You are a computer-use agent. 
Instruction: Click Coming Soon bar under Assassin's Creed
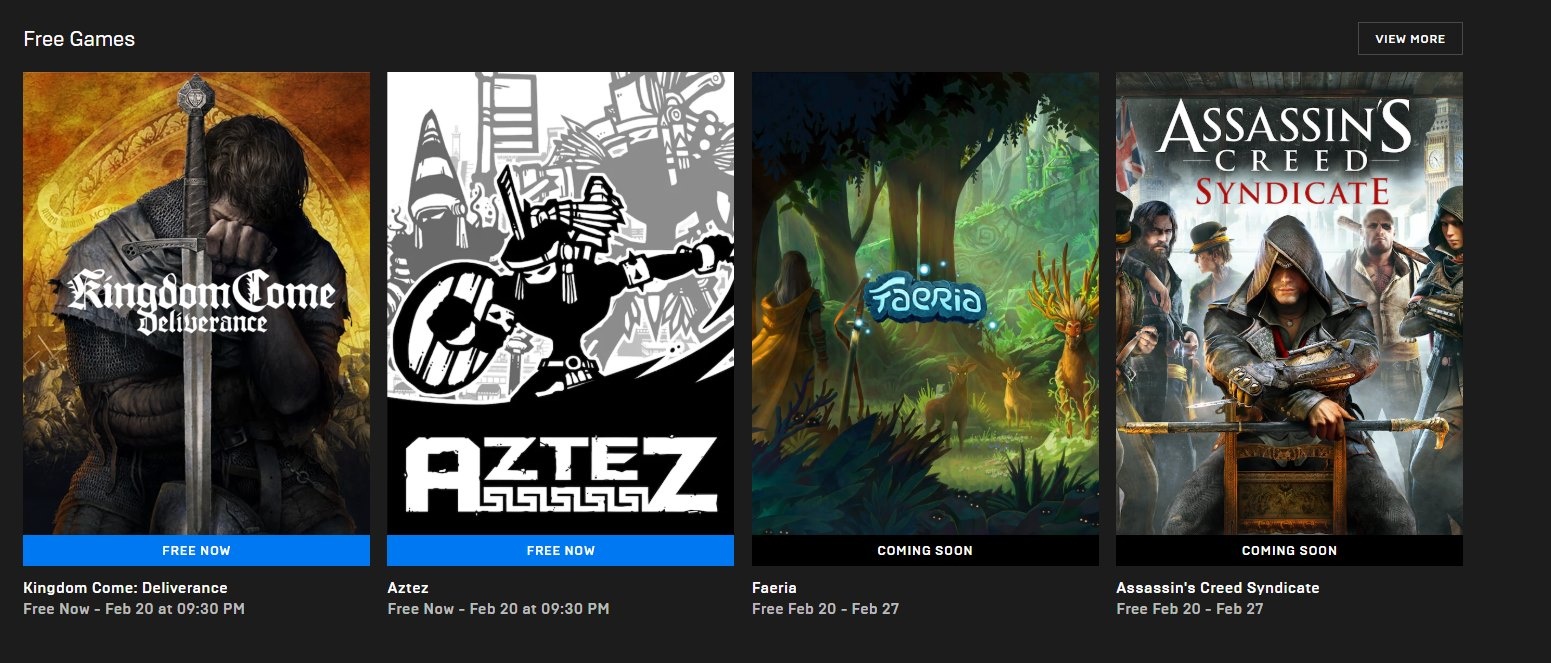pos(1289,550)
